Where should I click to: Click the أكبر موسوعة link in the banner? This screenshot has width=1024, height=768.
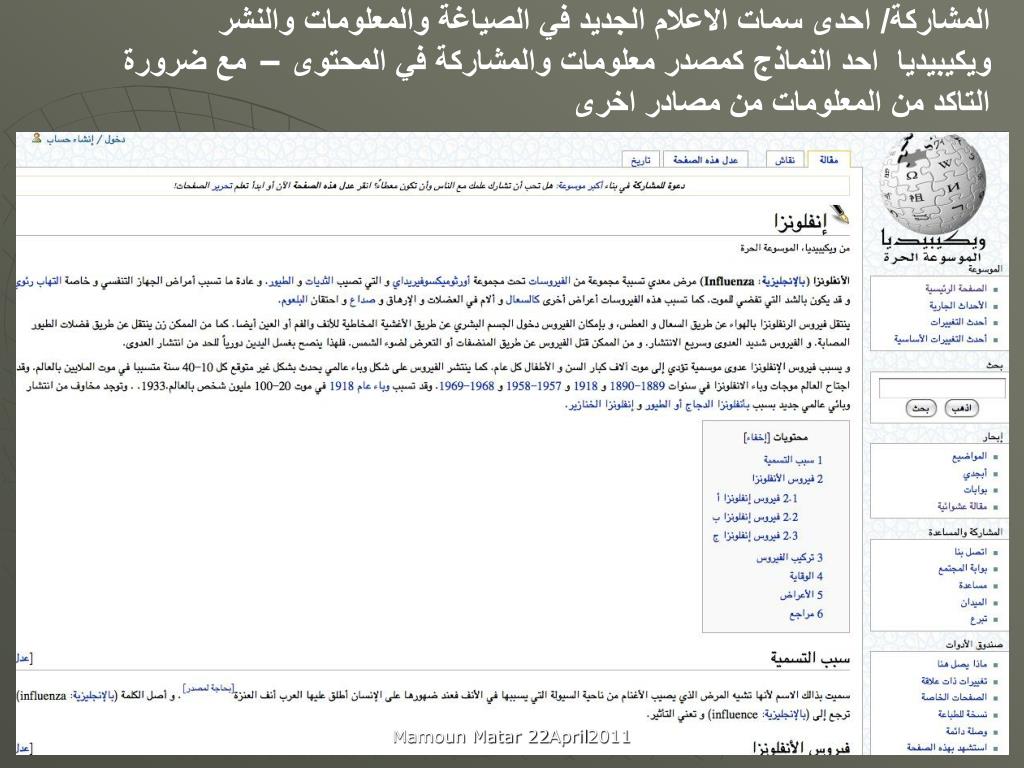(580, 186)
